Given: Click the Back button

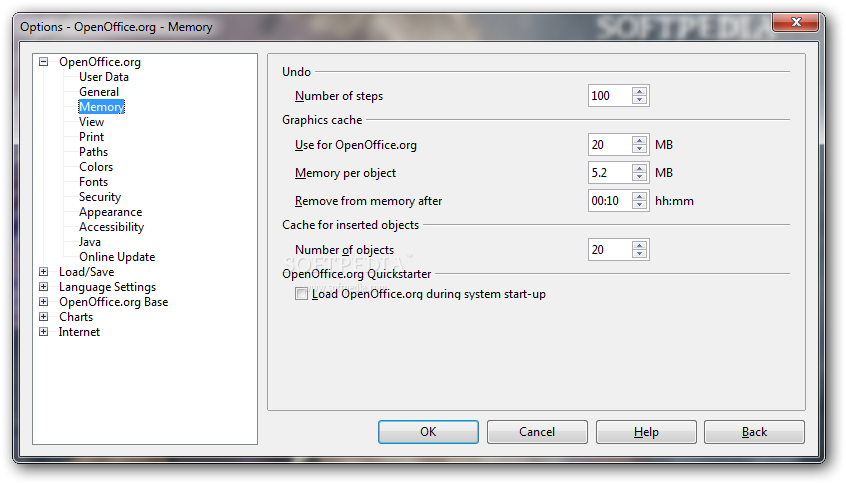Looking at the screenshot, I should [754, 432].
